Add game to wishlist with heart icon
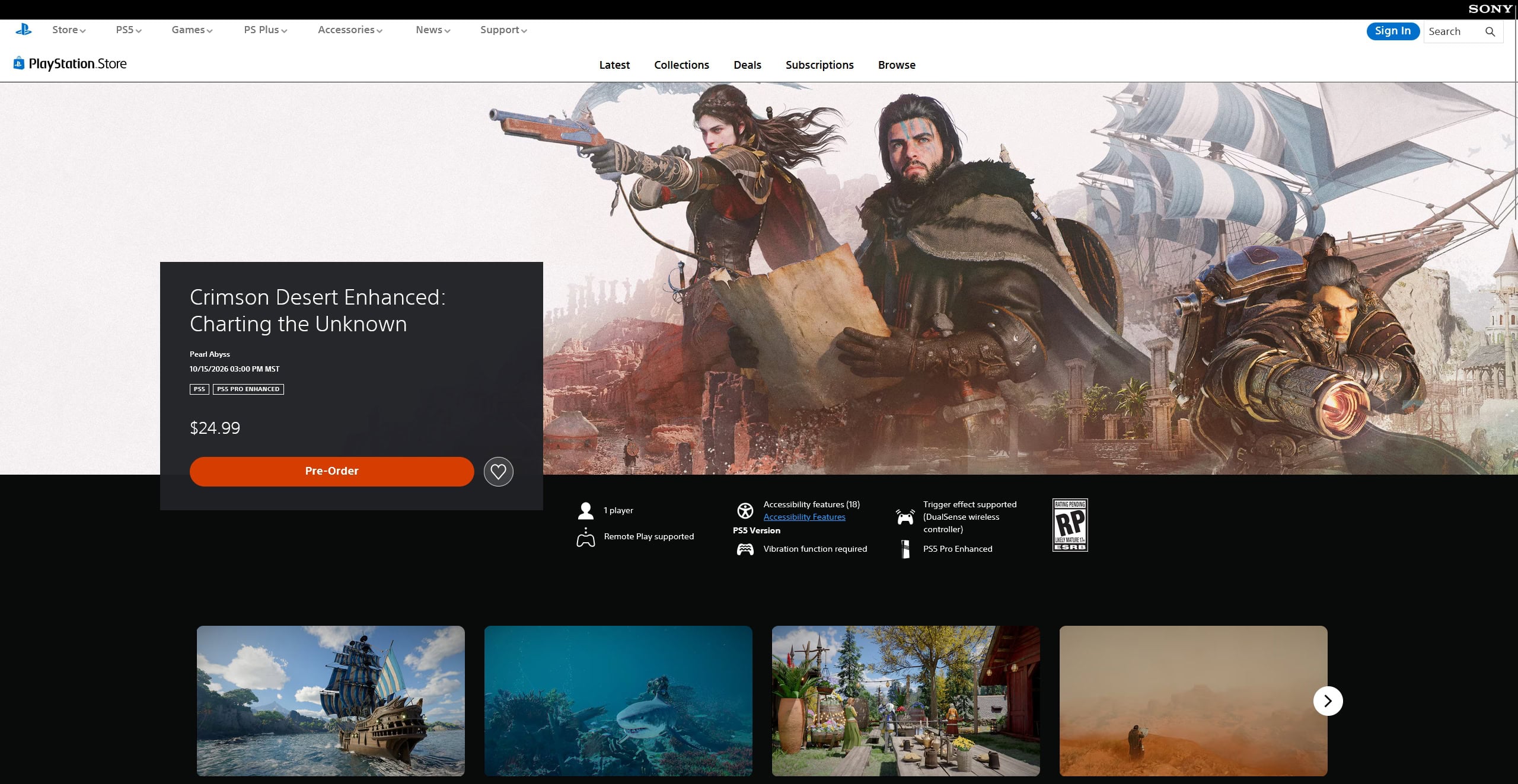 (498, 472)
